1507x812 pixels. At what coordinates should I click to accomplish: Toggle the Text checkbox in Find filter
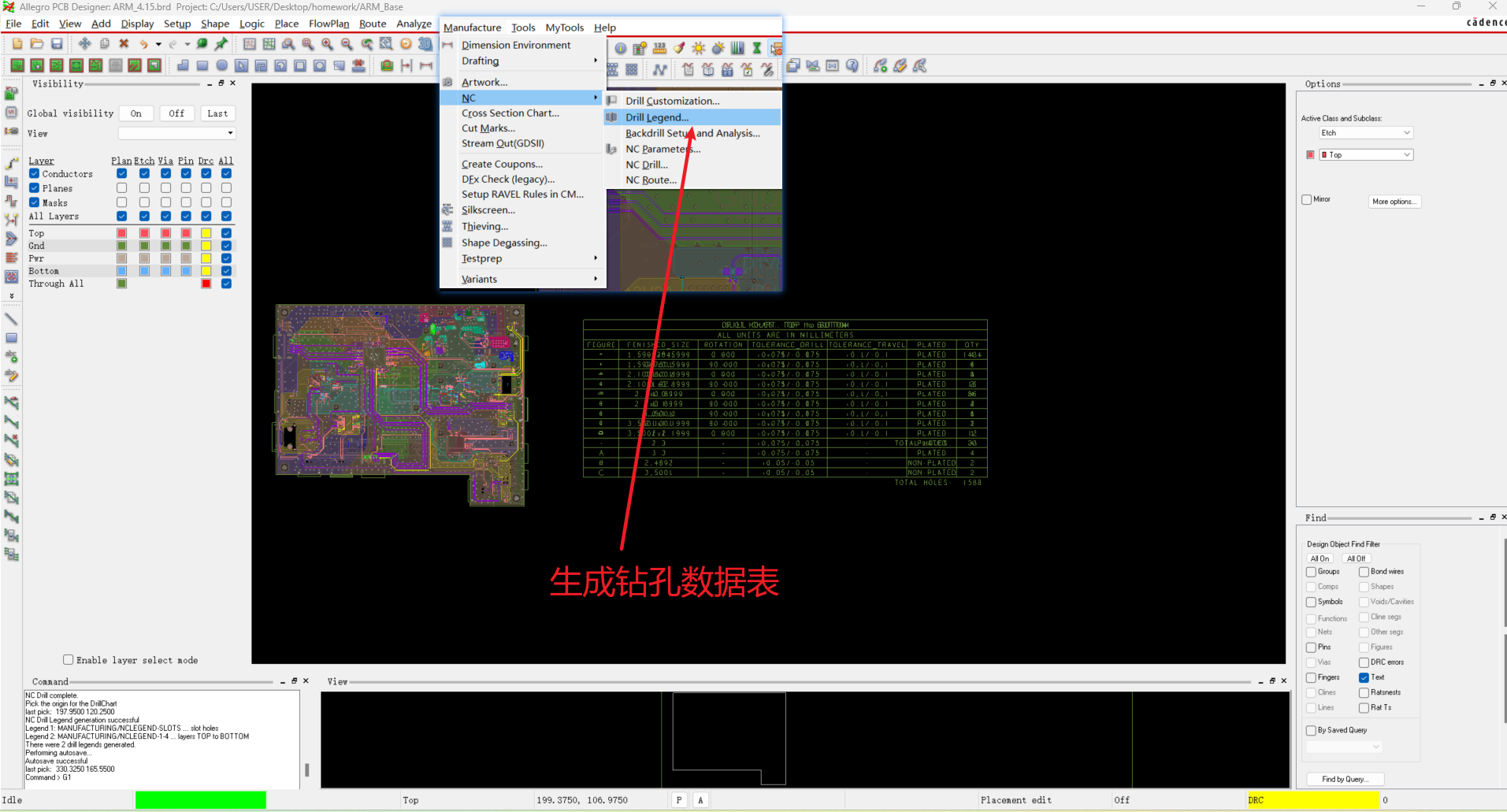pos(1364,677)
